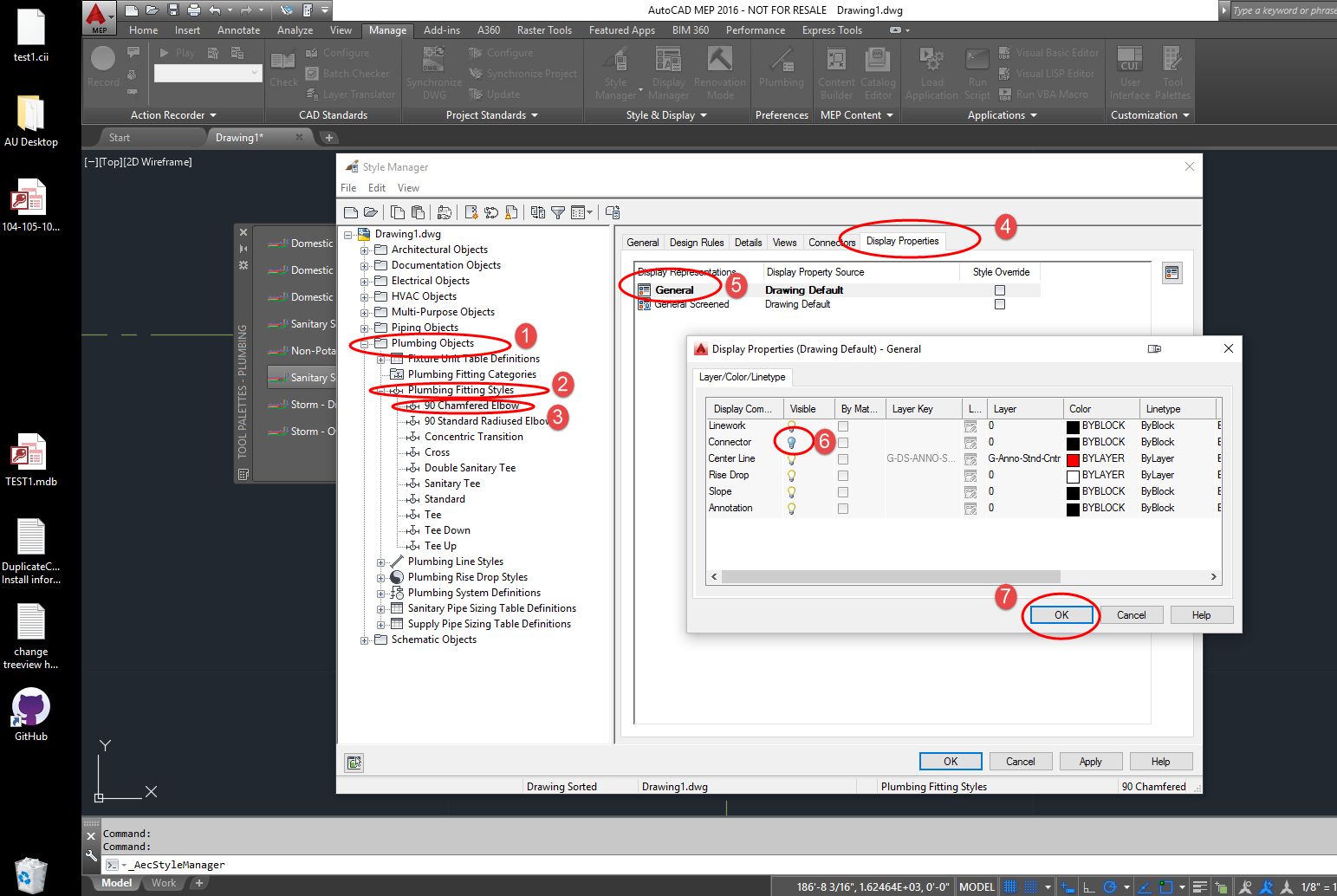1337x896 pixels.
Task: Click Help button in Style Manager footer
Action: [x=1161, y=762]
